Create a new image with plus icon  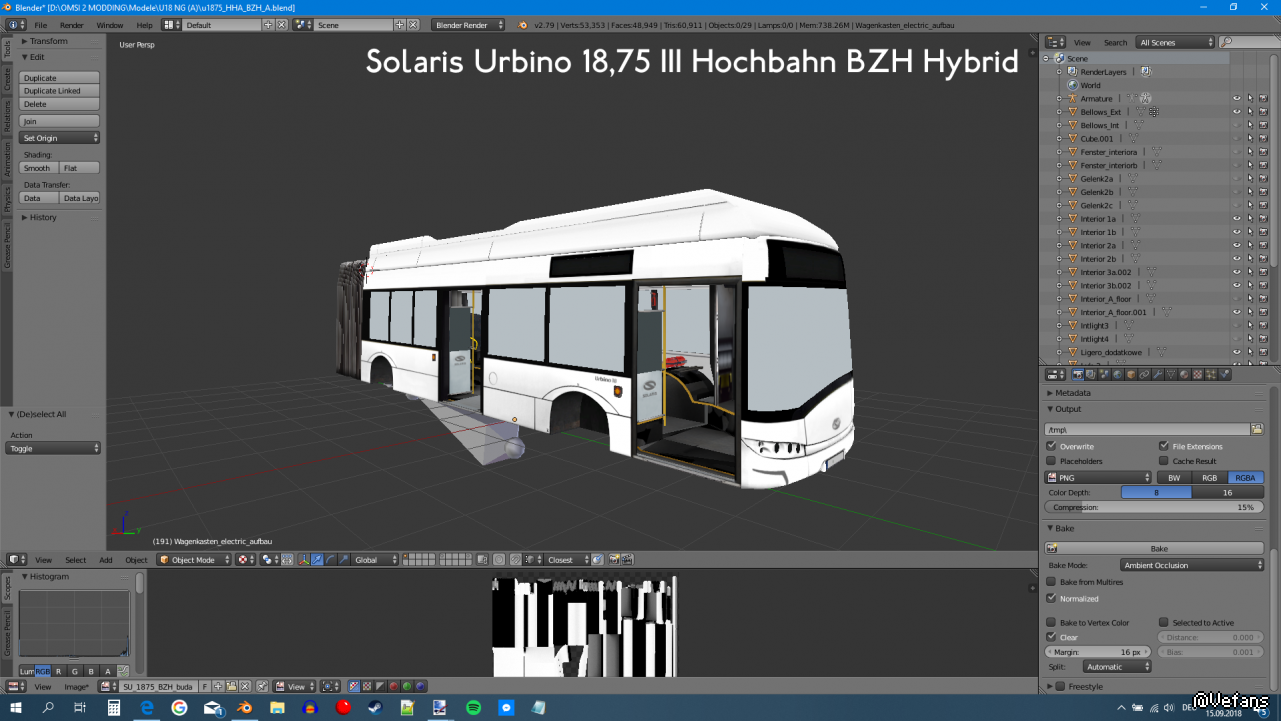point(218,687)
